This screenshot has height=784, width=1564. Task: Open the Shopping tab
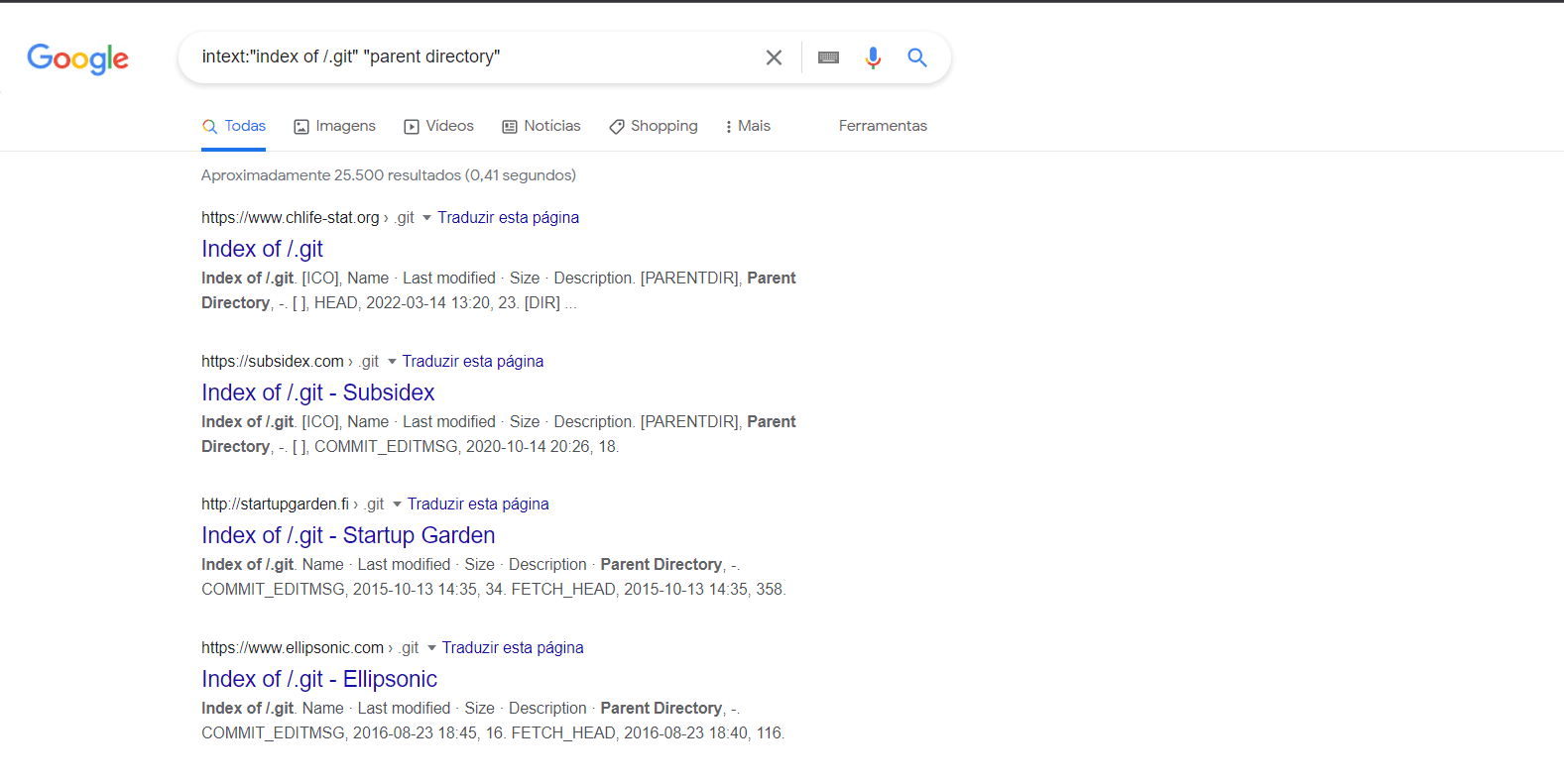[654, 126]
